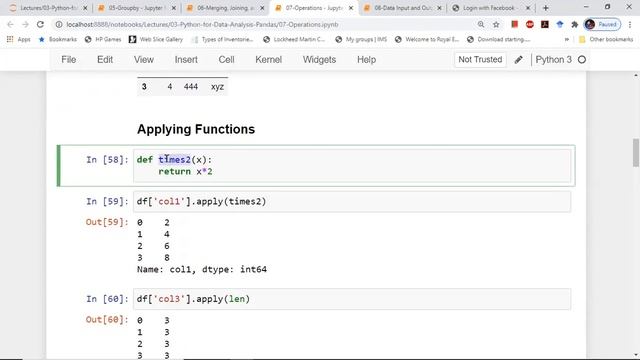
Task: Open the Apps grid shortcut
Action: coord(18,40)
